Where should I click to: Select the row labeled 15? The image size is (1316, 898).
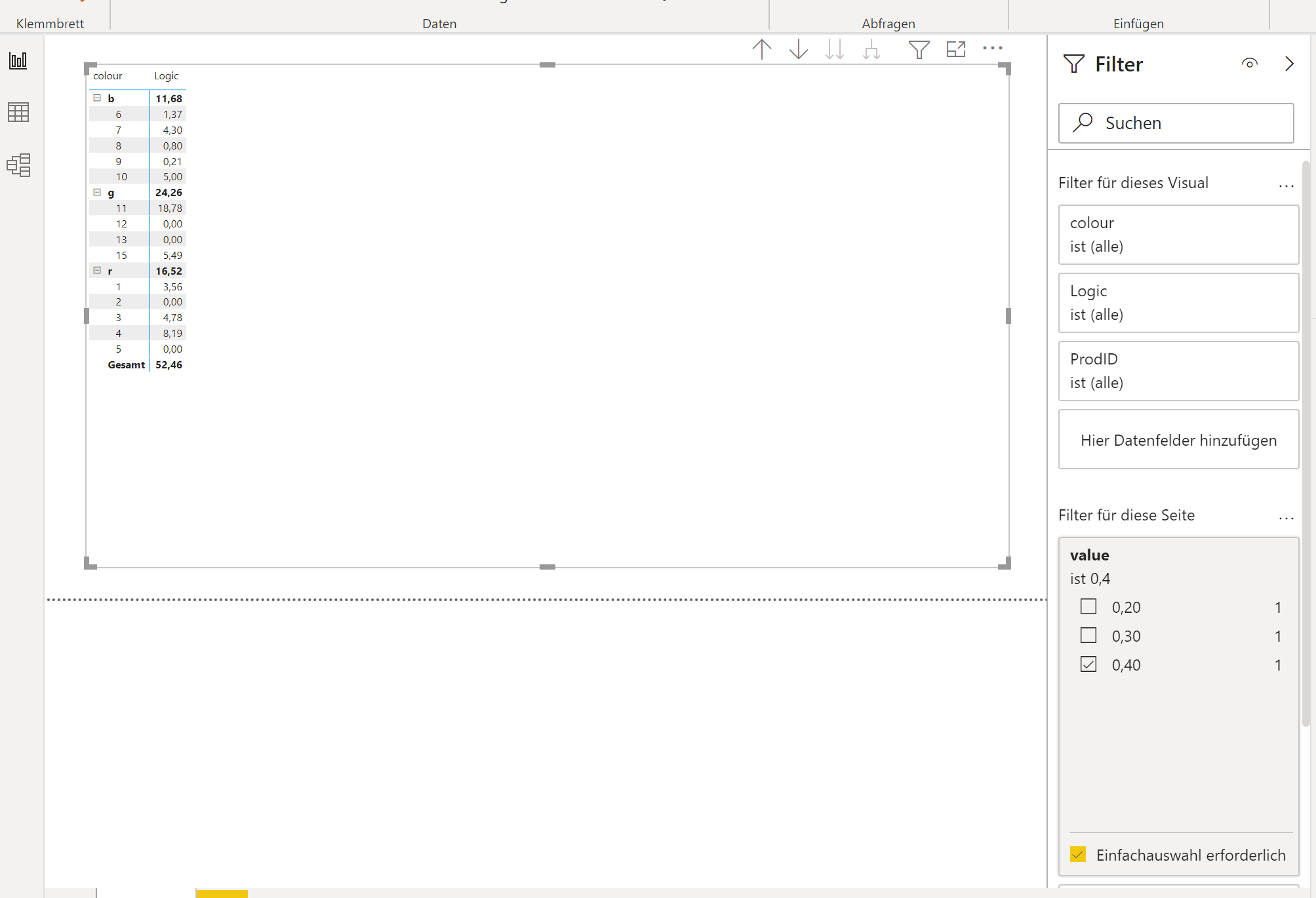point(138,255)
